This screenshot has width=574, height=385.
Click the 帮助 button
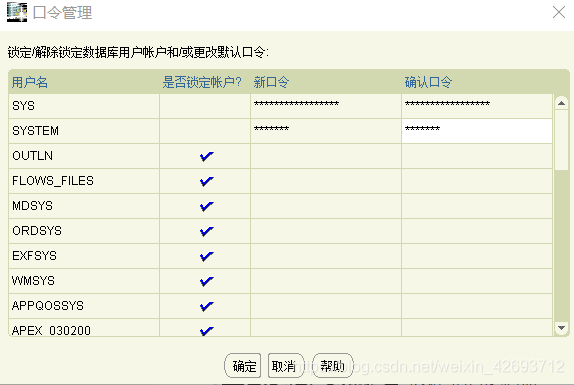(x=332, y=365)
